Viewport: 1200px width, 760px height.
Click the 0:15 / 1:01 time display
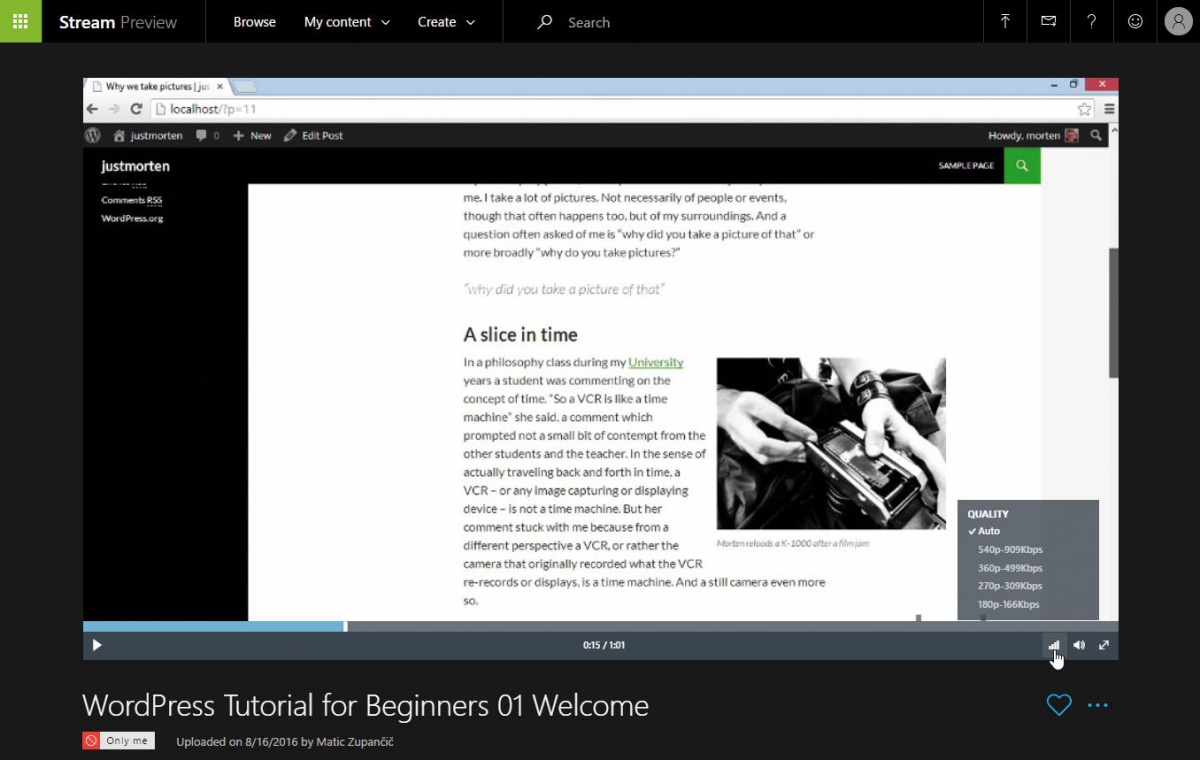point(604,645)
